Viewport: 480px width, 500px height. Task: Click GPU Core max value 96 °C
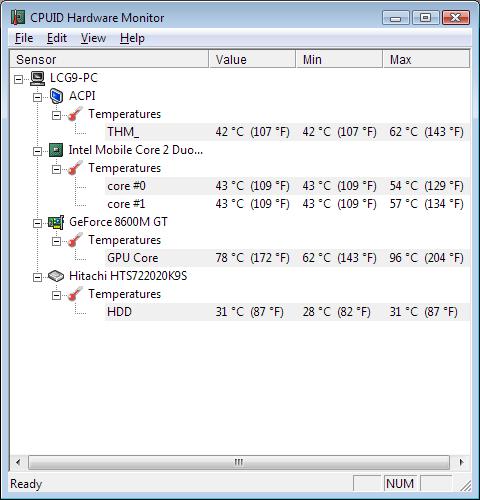tap(427, 258)
